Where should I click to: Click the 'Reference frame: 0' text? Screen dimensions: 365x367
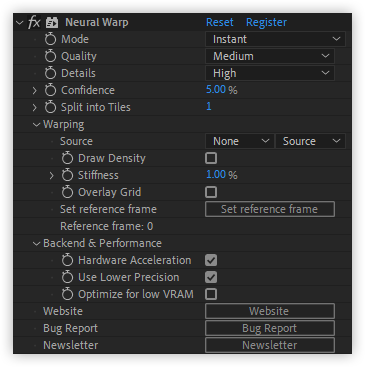pos(107,226)
